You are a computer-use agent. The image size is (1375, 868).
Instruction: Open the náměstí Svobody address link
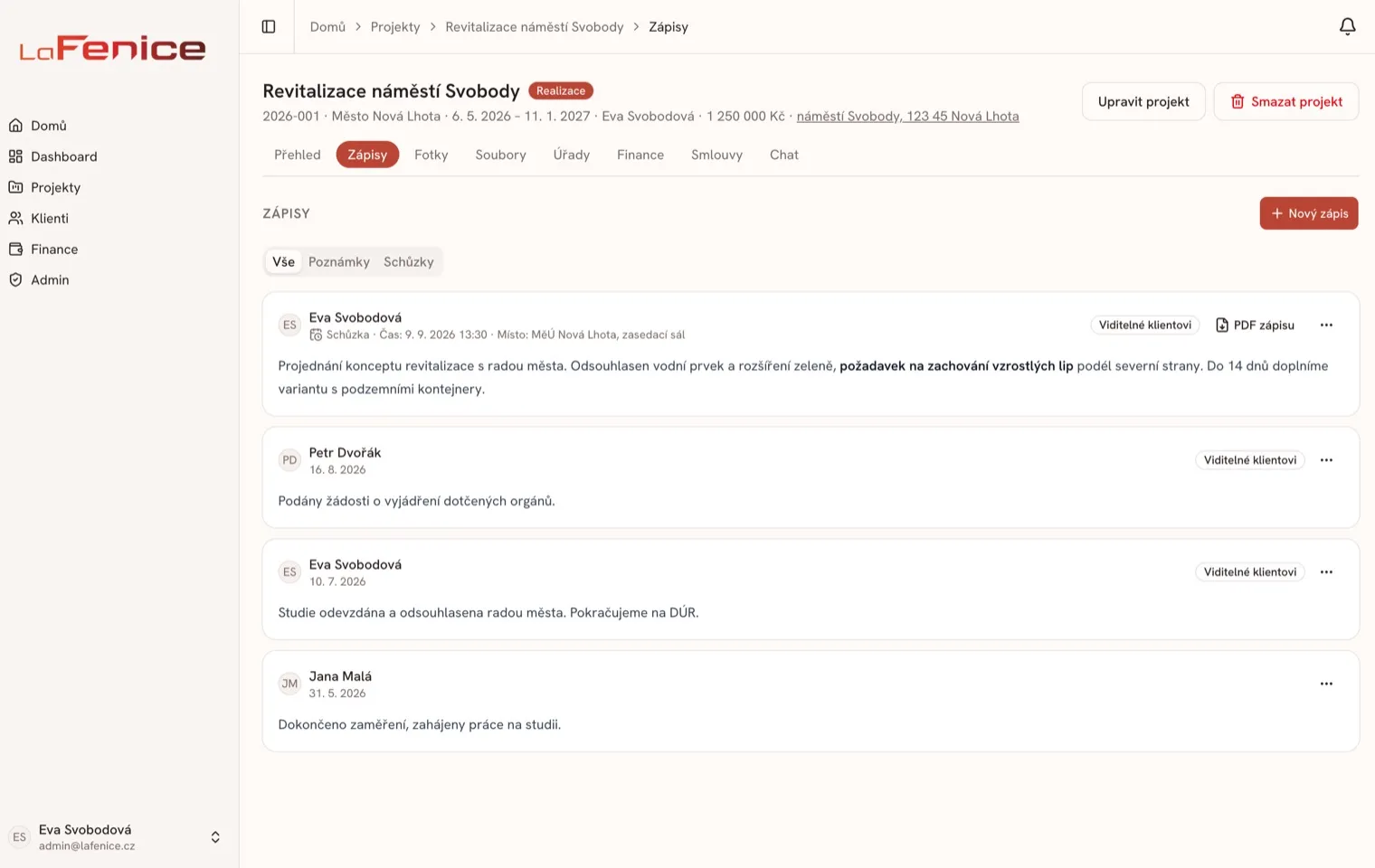pos(907,117)
